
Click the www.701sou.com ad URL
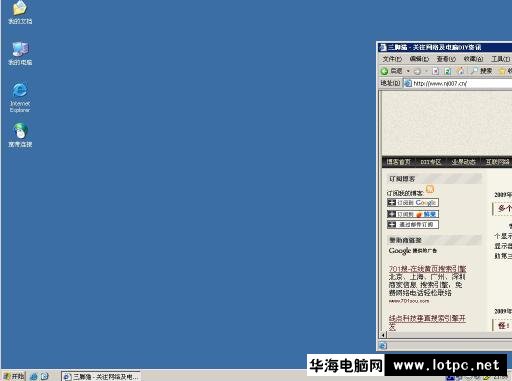point(409,301)
